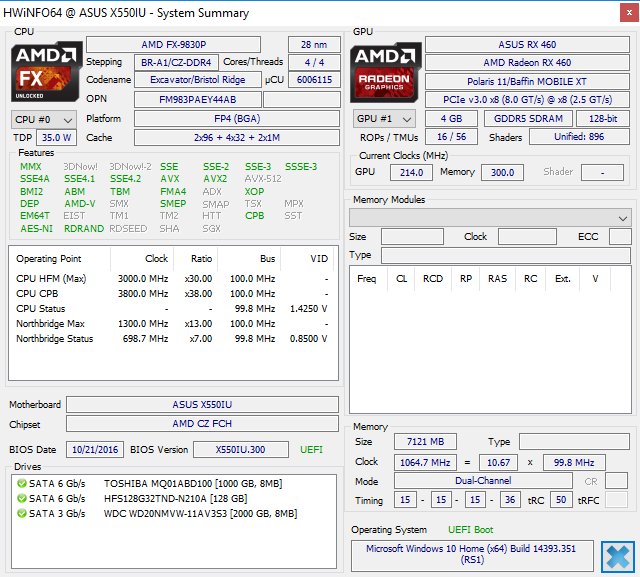Click the AMD Radeon Graphics GPU logo
Image resolution: width=640 pixels, height=577 pixels.
tap(385, 73)
